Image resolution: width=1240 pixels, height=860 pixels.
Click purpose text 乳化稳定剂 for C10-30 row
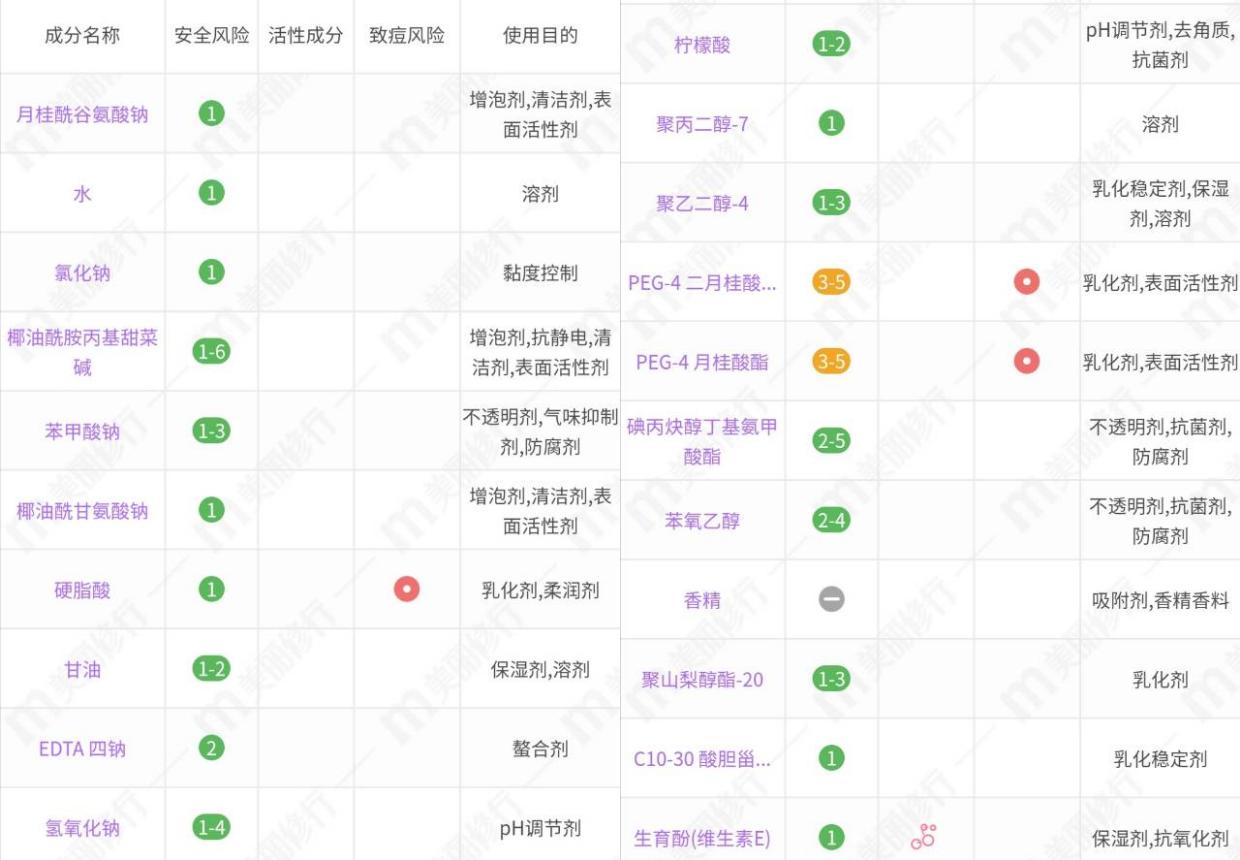[x=1160, y=759]
